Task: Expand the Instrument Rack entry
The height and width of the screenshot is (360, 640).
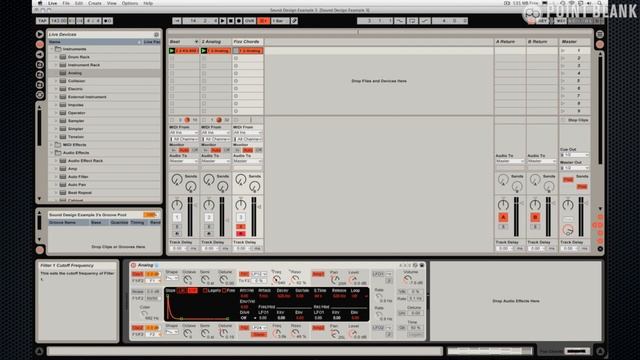Action: coord(56,65)
